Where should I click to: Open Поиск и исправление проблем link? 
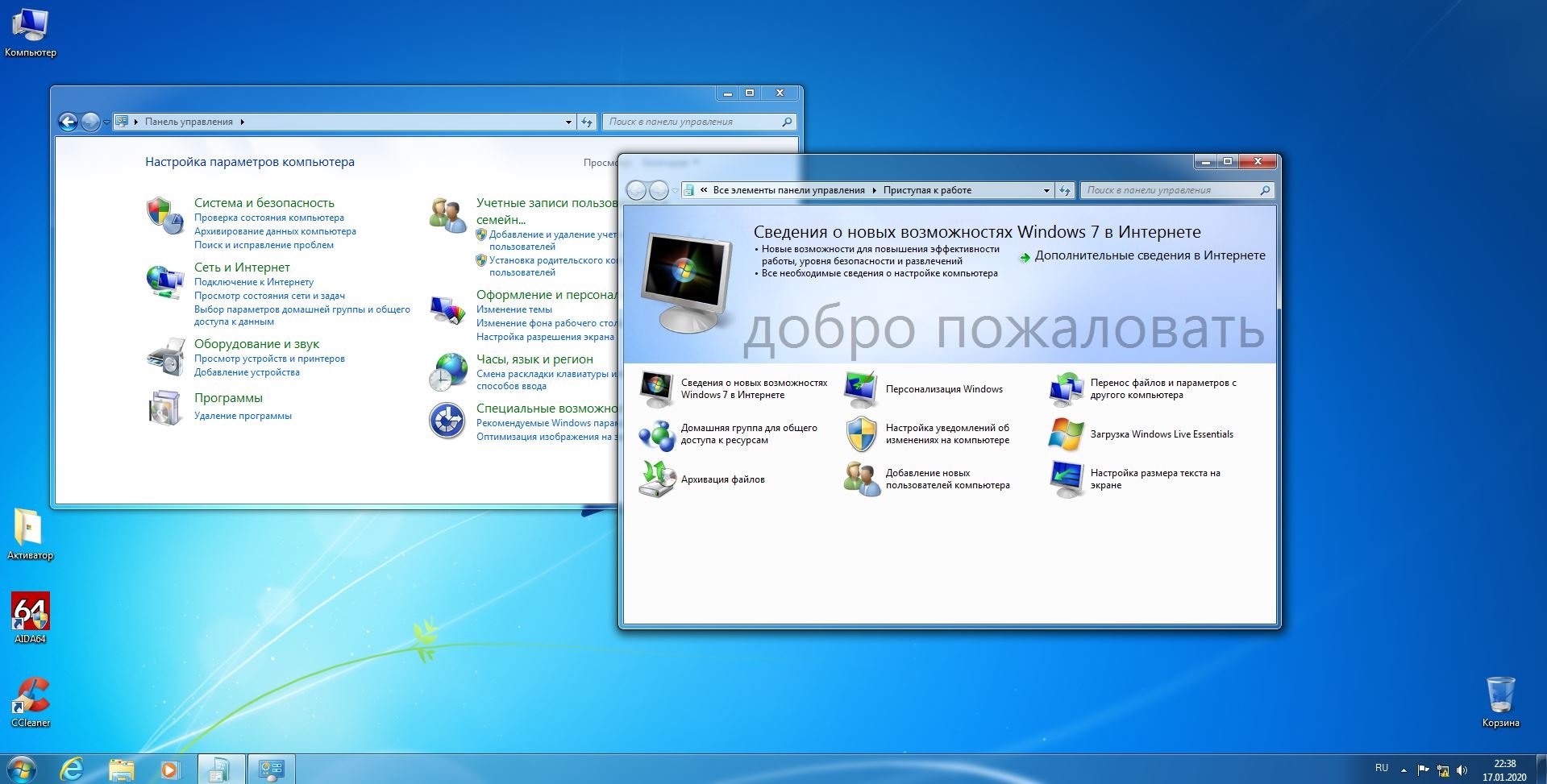pos(264,245)
